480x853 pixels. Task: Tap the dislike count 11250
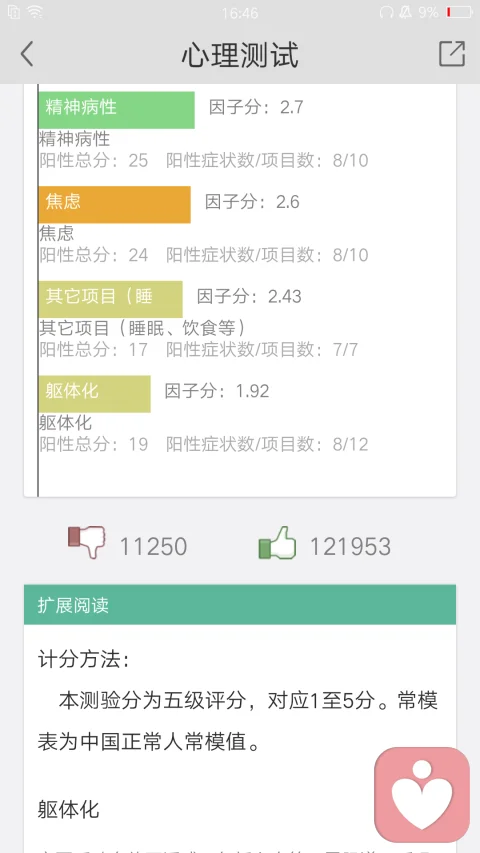[x=153, y=547]
